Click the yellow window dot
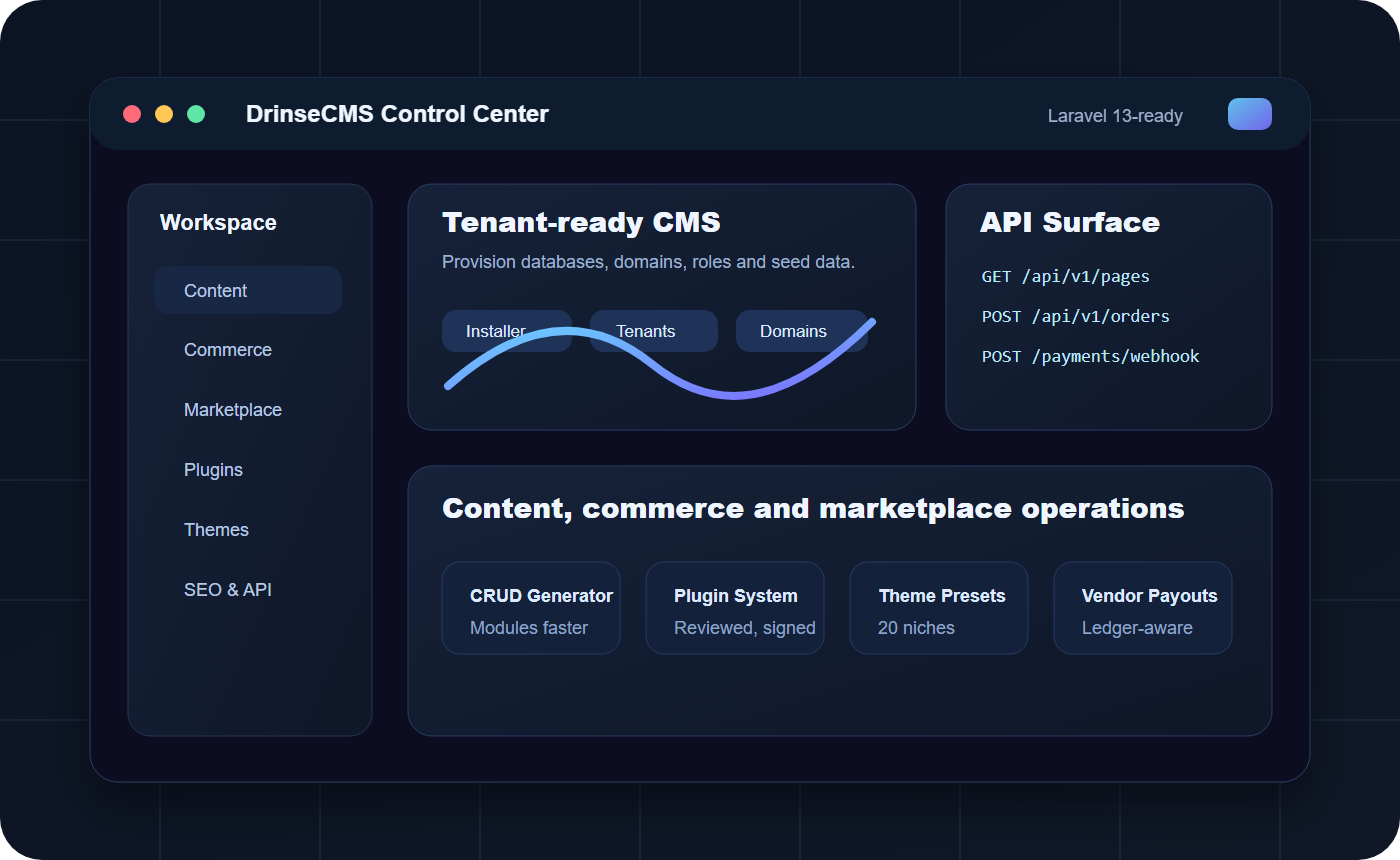The height and width of the screenshot is (860, 1400). pos(164,114)
